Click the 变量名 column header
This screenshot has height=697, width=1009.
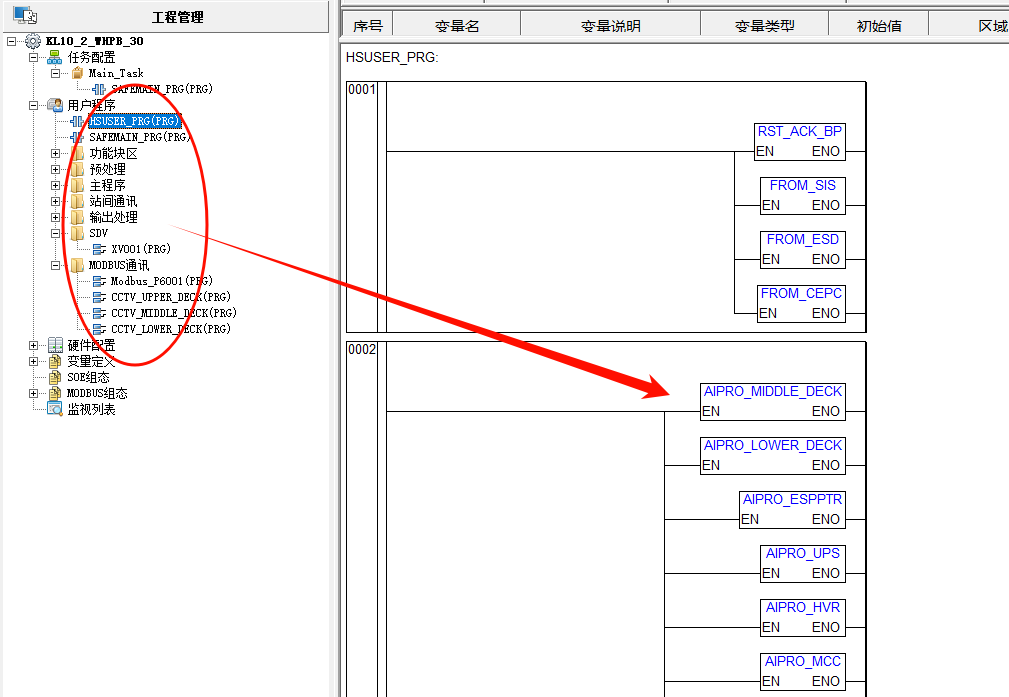(x=457, y=25)
